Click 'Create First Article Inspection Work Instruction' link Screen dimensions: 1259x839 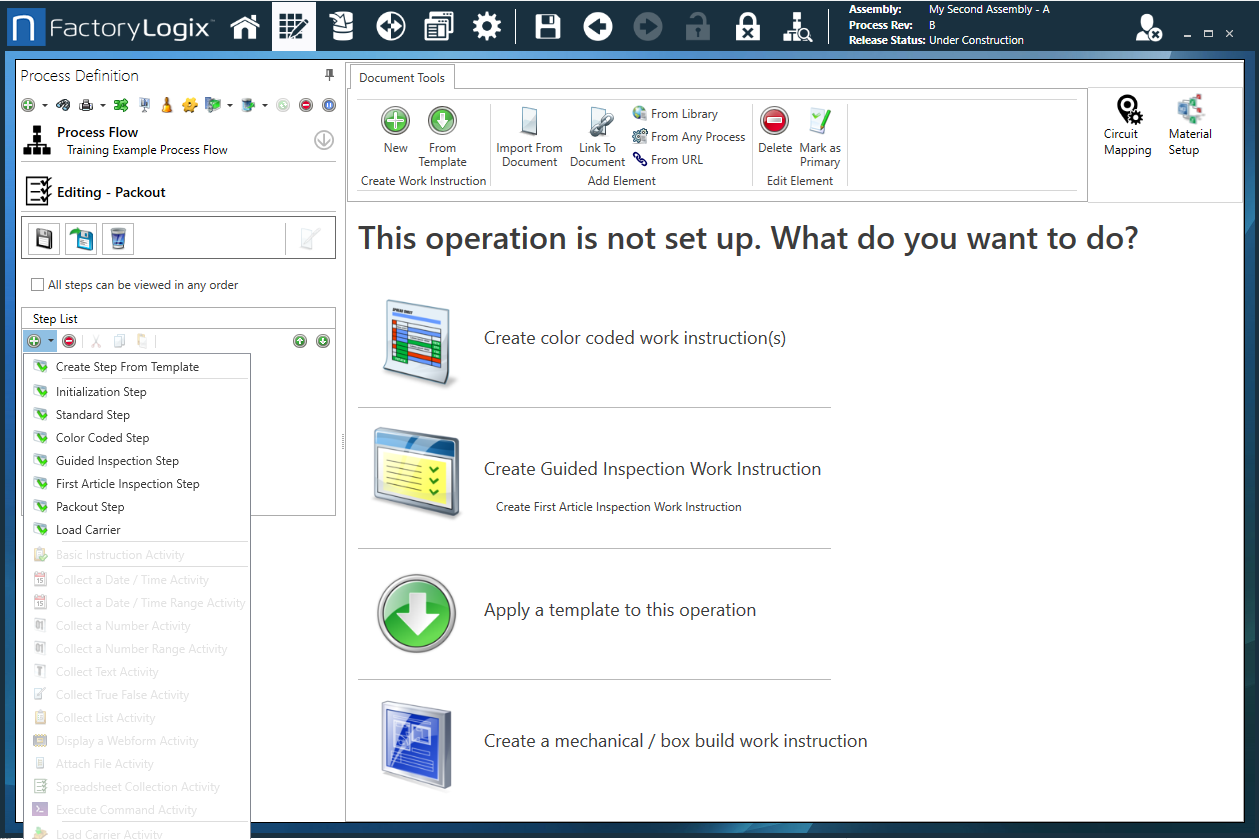[618, 507]
